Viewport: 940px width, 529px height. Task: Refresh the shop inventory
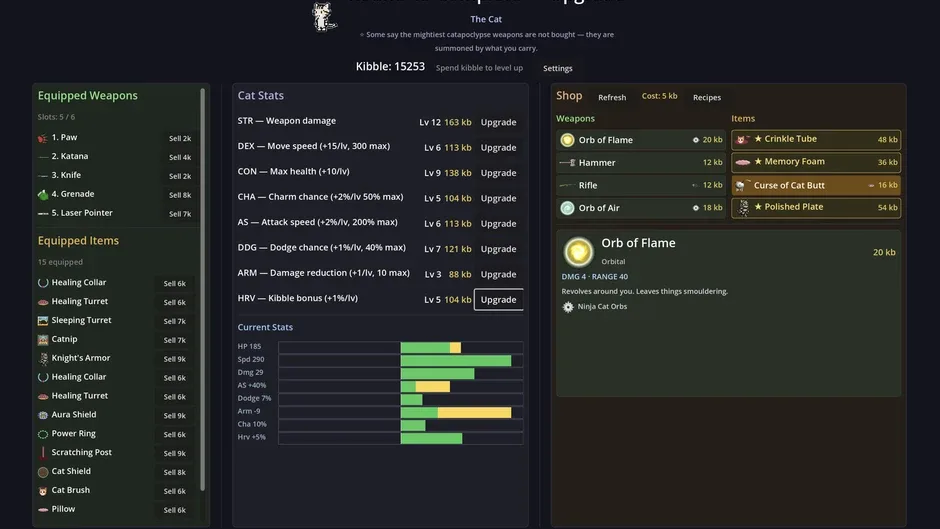pos(612,97)
